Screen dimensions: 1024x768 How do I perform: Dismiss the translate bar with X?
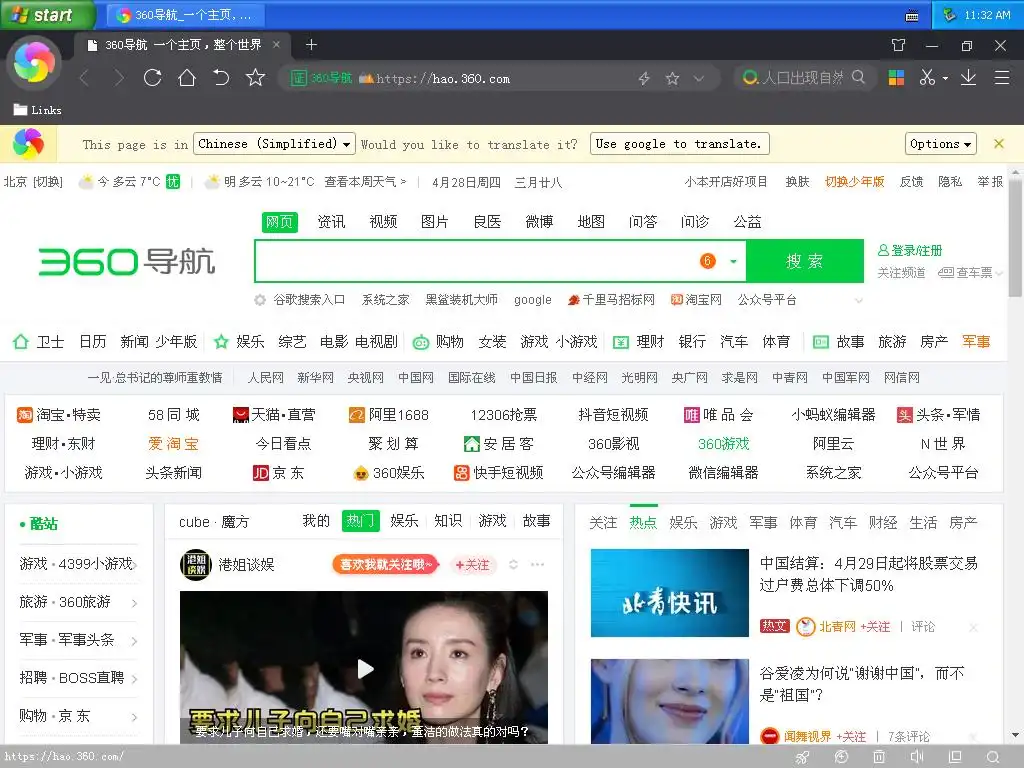[x=999, y=144]
